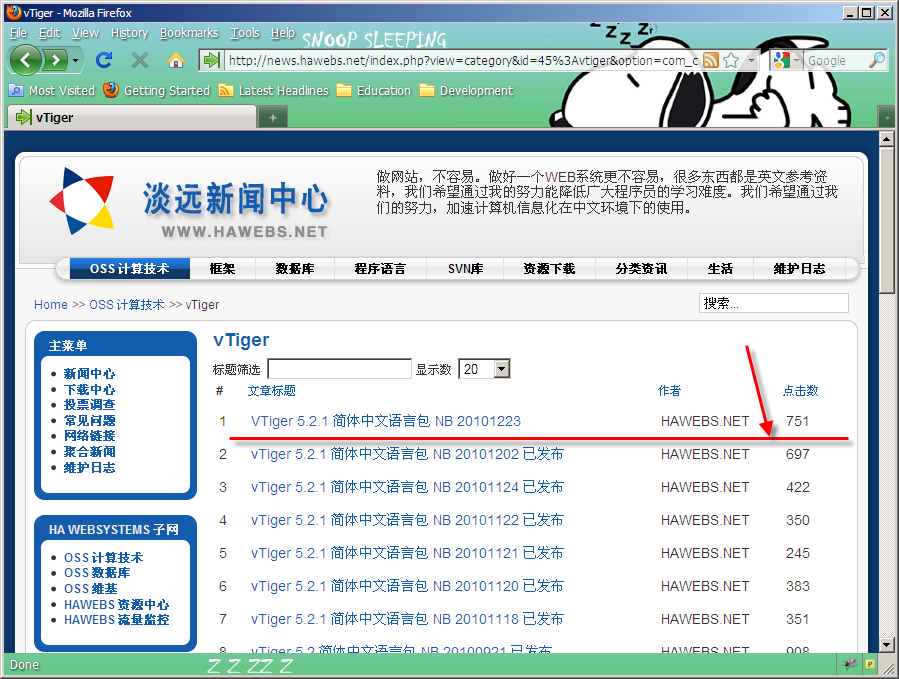Open the Bookmarks menu
The width and height of the screenshot is (899, 679).
pos(189,33)
